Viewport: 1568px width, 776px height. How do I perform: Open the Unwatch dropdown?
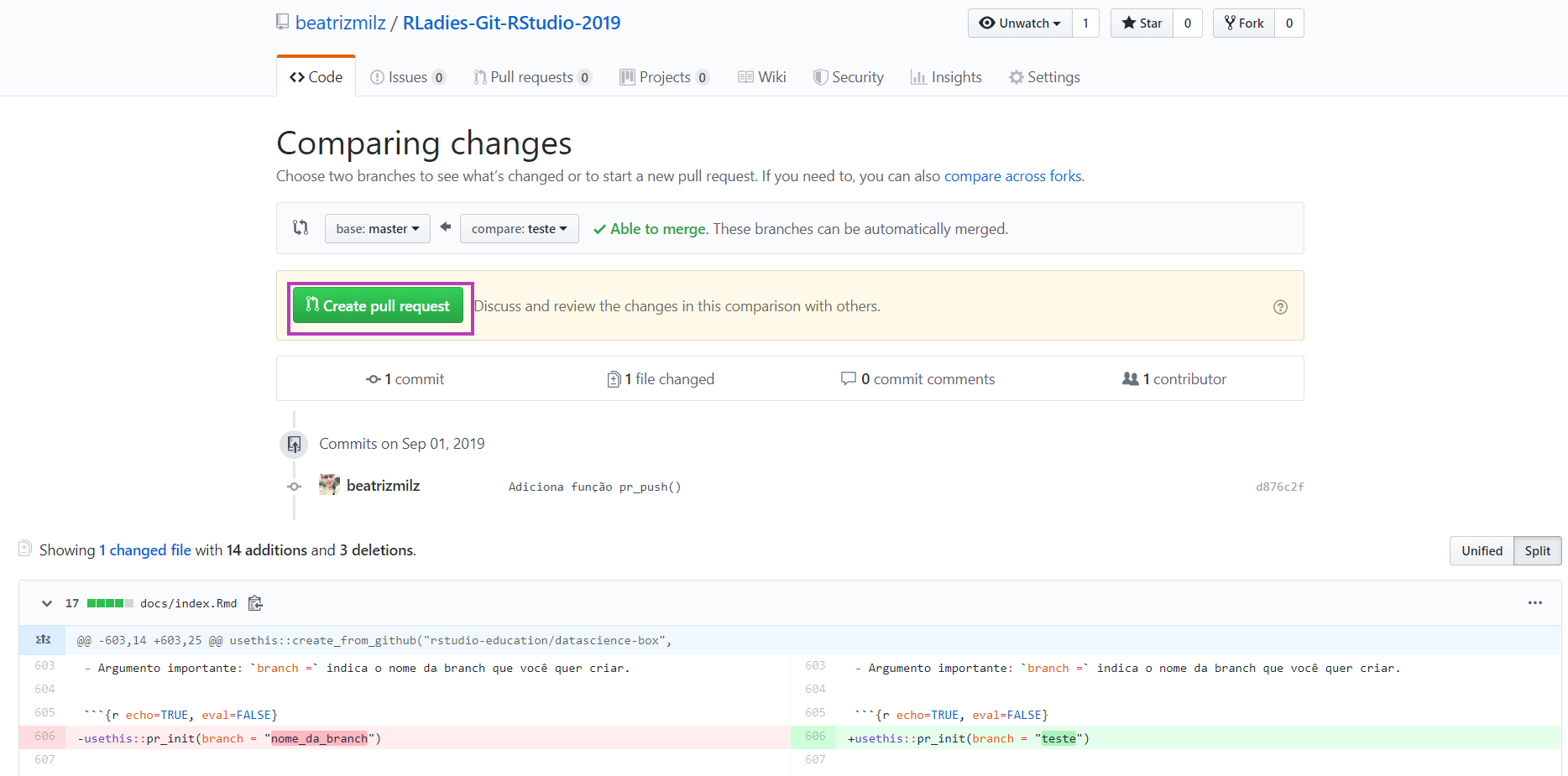click(x=1020, y=23)
